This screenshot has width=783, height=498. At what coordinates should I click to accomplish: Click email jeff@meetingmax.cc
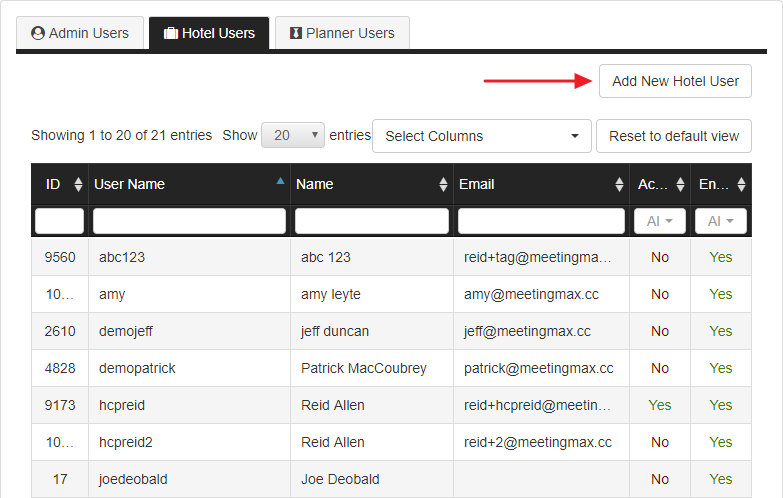(x=527, y=332)
